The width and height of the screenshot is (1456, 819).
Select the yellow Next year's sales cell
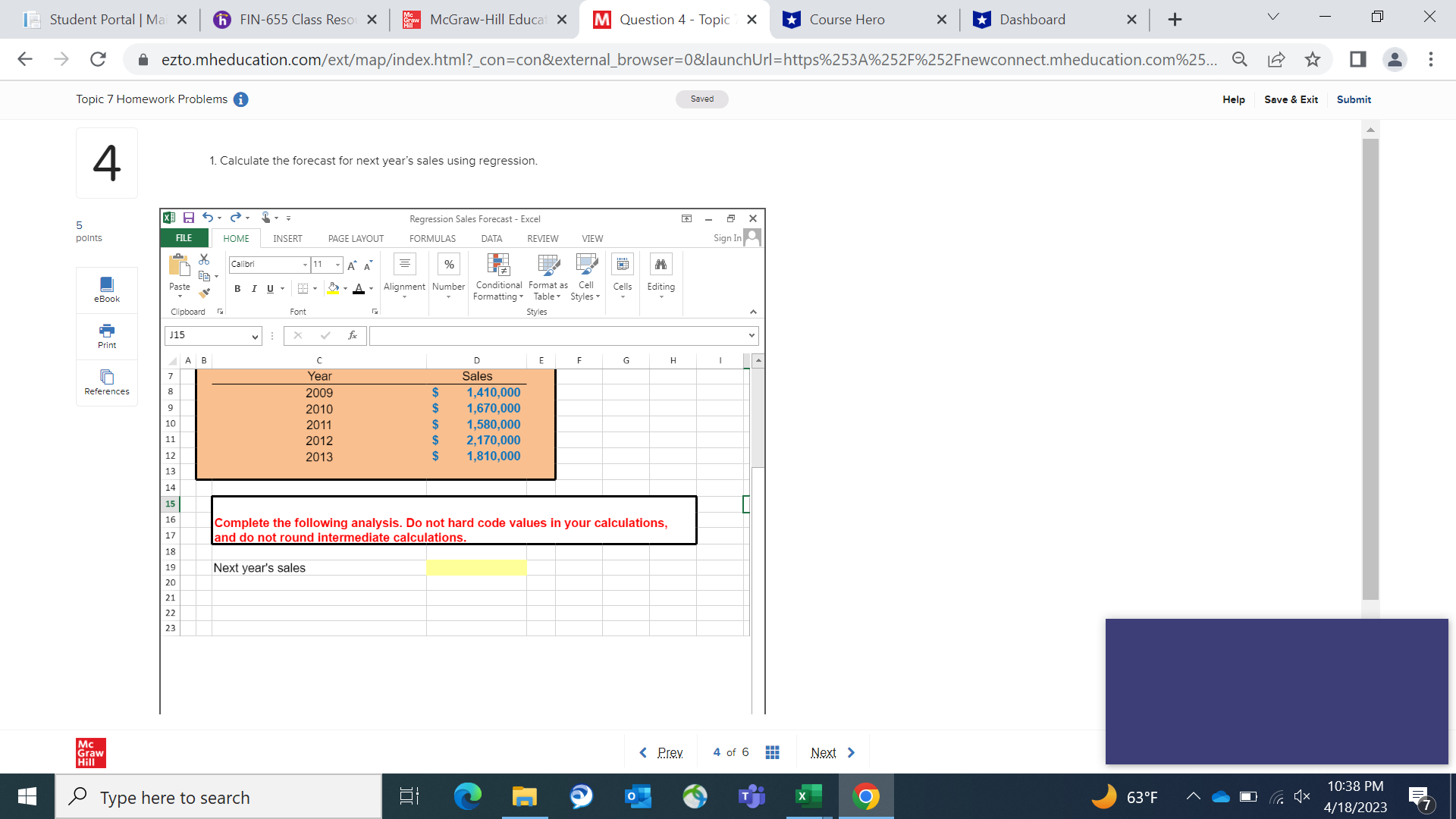click(476, 567)
